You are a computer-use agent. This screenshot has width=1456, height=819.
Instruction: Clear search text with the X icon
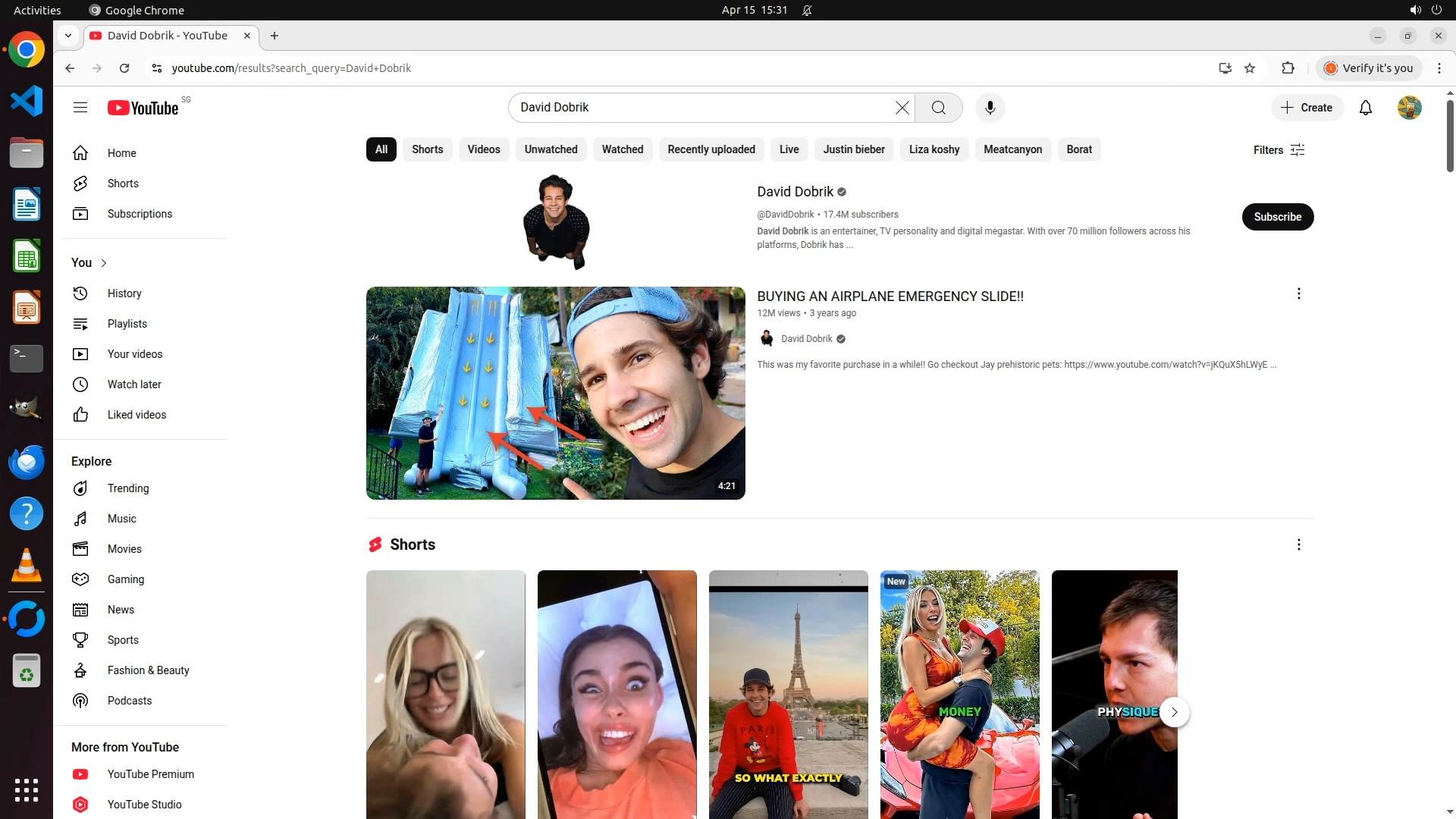point(902,108)
